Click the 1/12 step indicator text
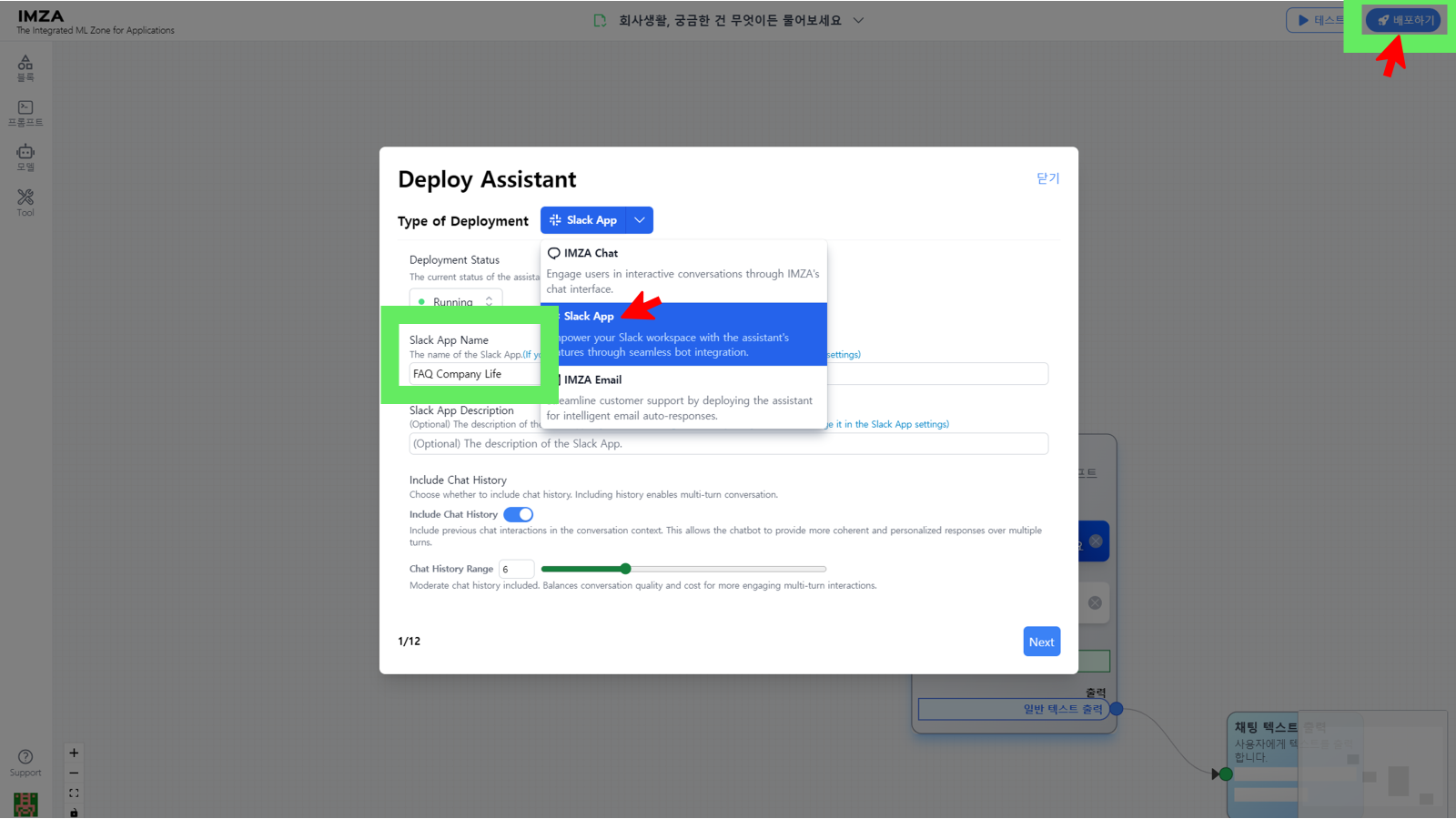 pyautogui.click(x=409, y=642)
